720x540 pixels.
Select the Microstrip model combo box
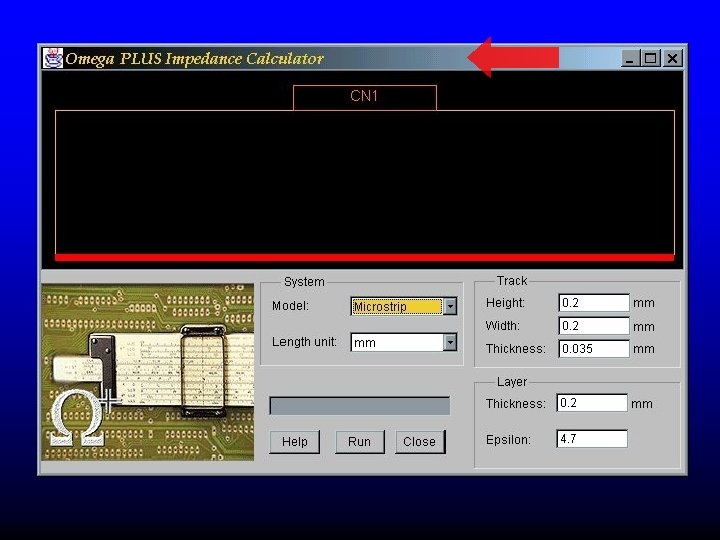[x=404, y=306]
